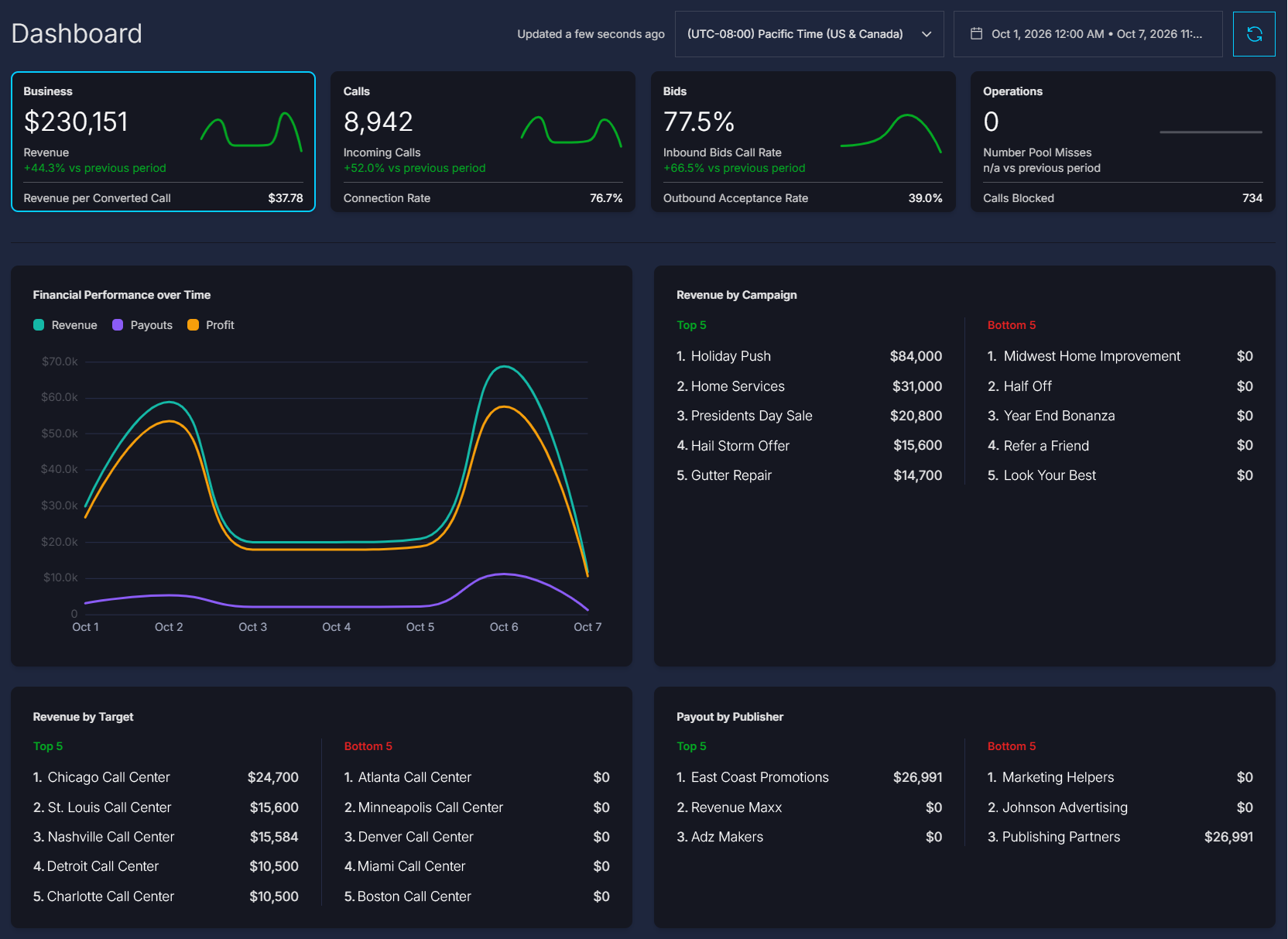The width and height of the screenshot is (1288, 939).
Task: Click Chicago Call Center target
Action: click(166, 777)
